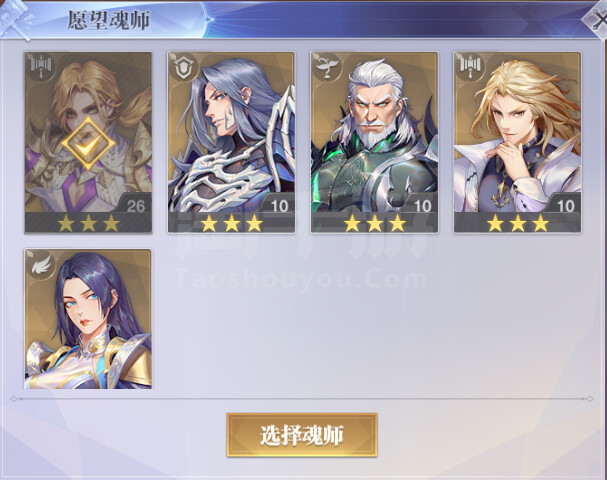Close the 愿望魂师 dialog

(597, 18)
